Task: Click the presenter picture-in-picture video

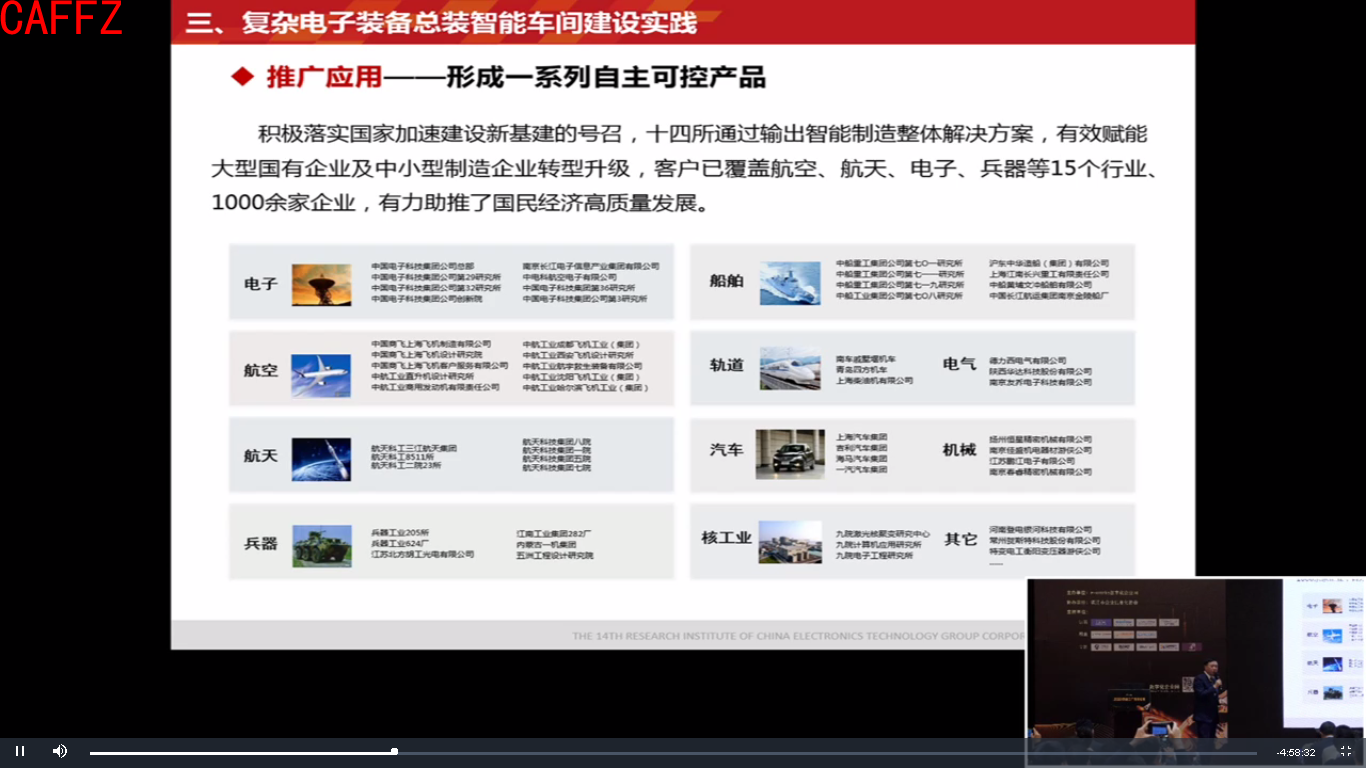Action: coord(1196,660)
